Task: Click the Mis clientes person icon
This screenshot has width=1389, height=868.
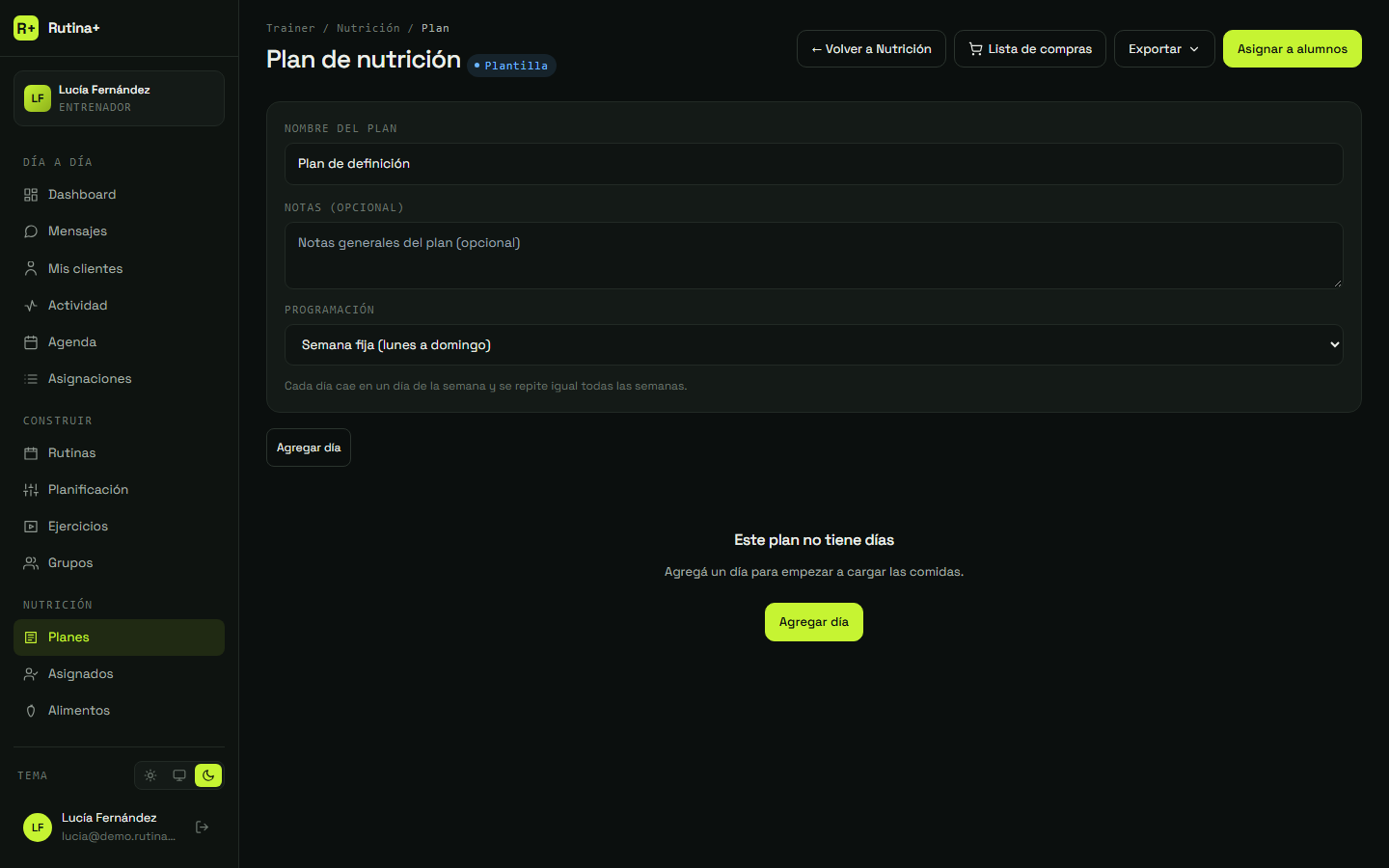Action: pyautogui.click(x=31, y=269)
